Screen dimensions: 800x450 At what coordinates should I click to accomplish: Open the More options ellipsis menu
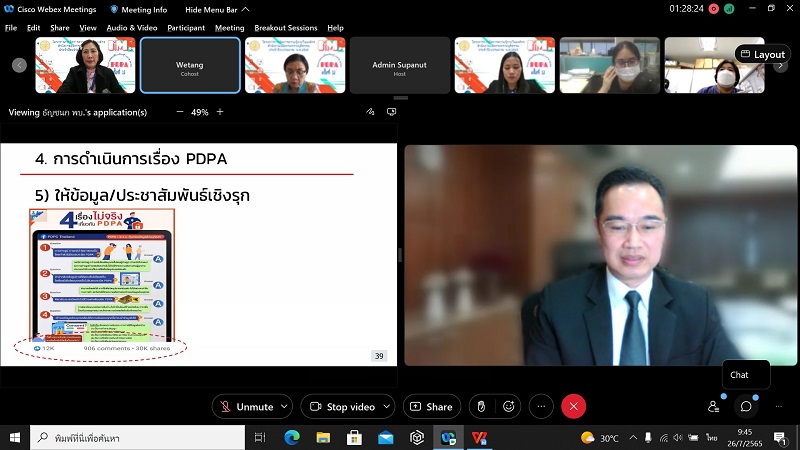coord(541,407)
